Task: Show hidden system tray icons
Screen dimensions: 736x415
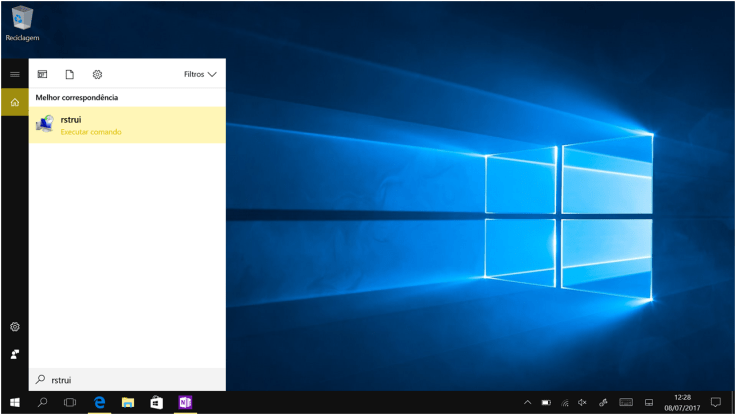Action: pyautogui.click(x=527, y=403)
